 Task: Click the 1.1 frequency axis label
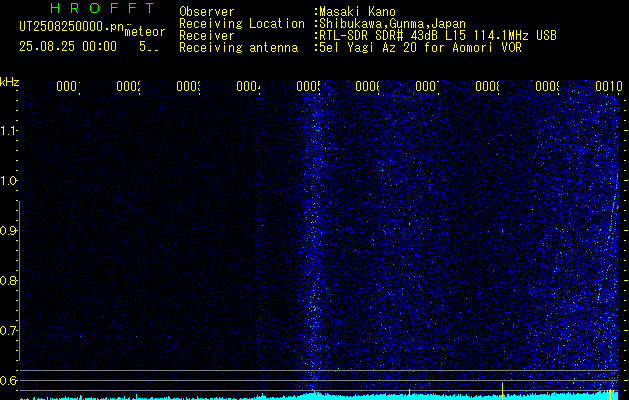coord(8,130)
